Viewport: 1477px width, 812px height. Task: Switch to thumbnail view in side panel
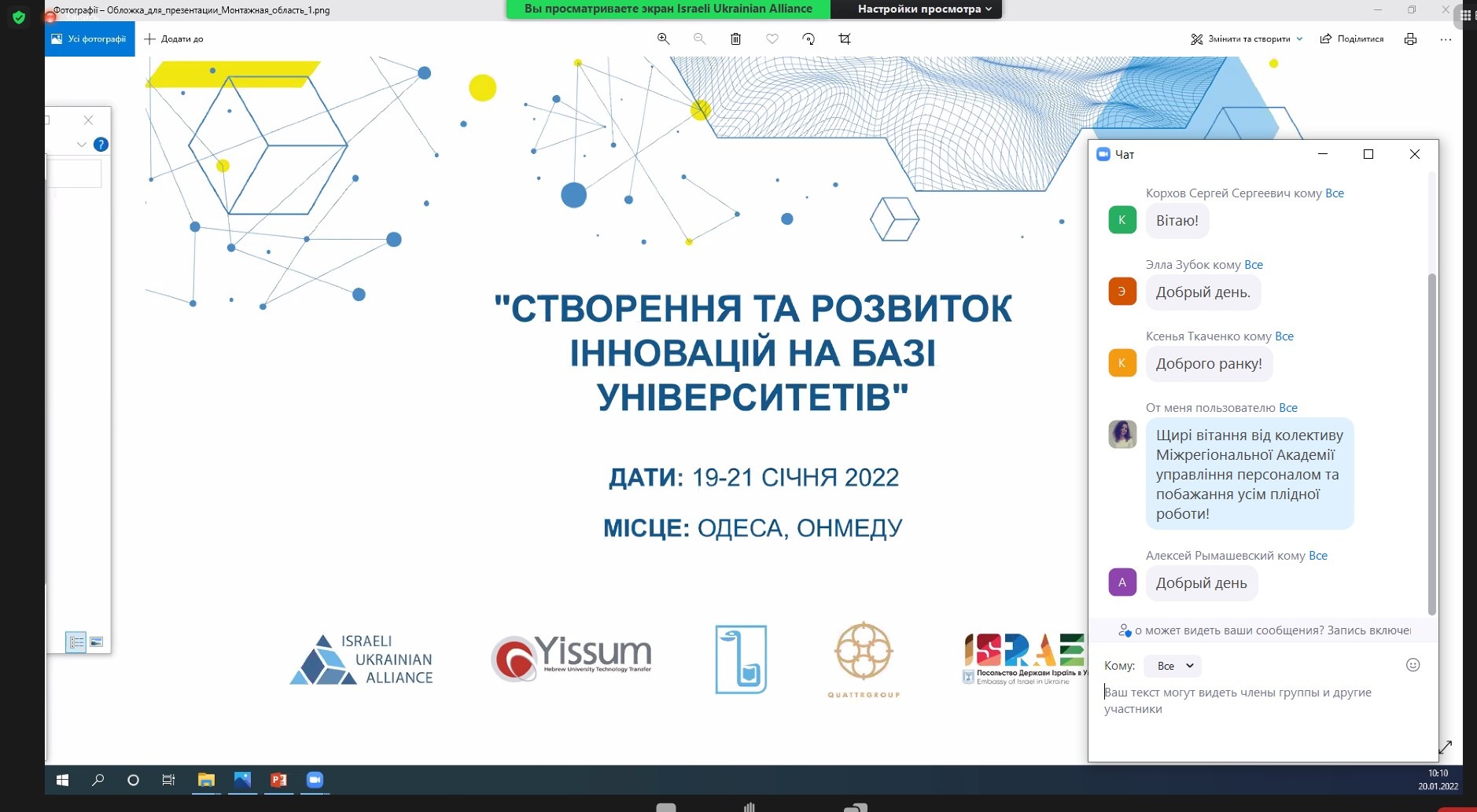tap(97, 642)
